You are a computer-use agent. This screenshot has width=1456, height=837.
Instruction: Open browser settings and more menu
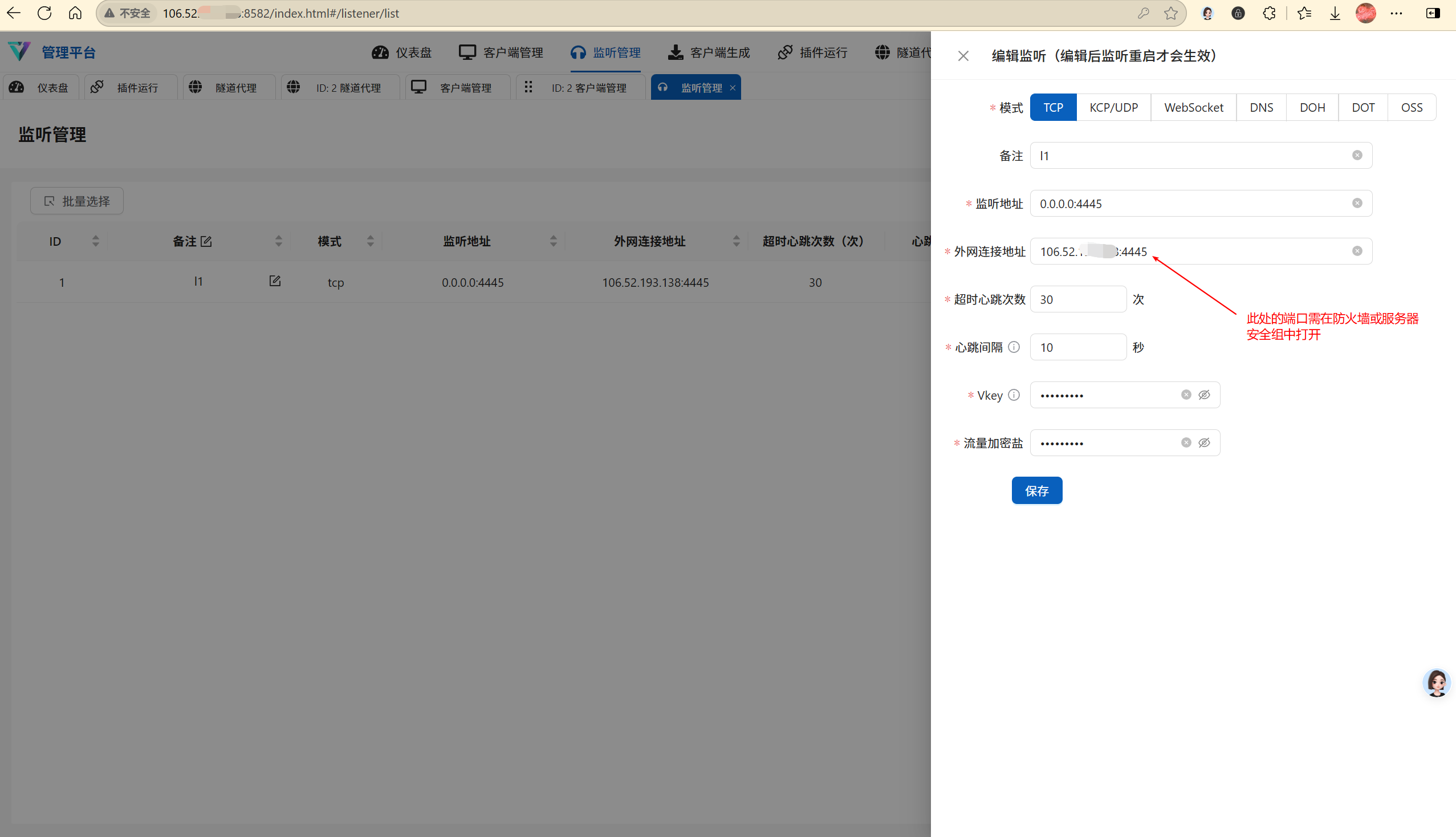[x=1397, y=13]
